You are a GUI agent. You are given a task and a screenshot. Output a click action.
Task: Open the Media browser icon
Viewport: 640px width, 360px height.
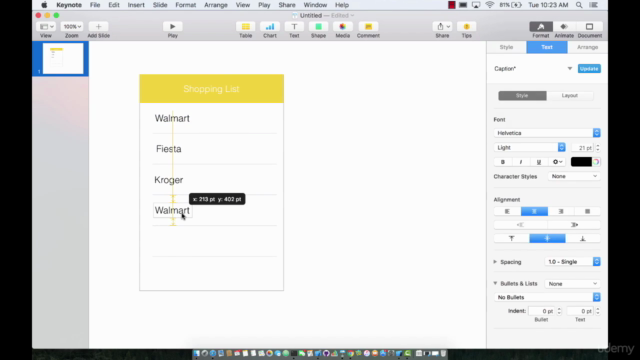(342, 27)
